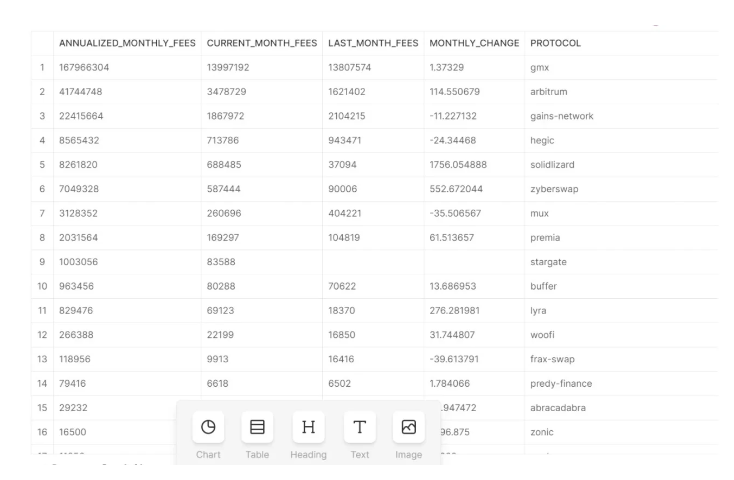Click annualized fees value 8261820
Viewport: 734px width, 480px height.
[x=78, y=165]
